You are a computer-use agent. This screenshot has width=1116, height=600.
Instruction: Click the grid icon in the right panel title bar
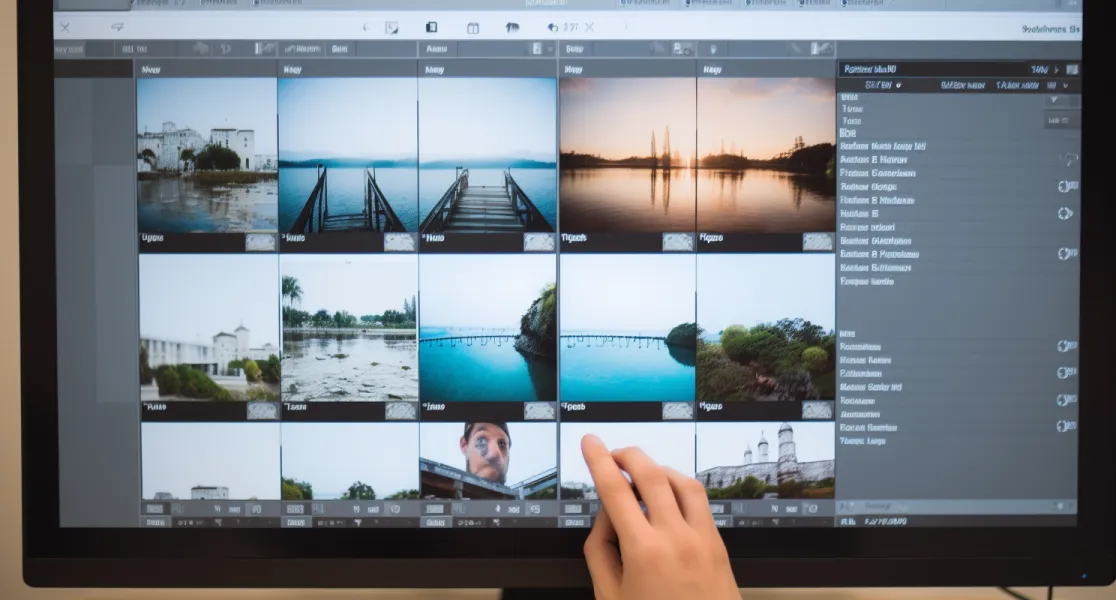tap(1072, 69)
